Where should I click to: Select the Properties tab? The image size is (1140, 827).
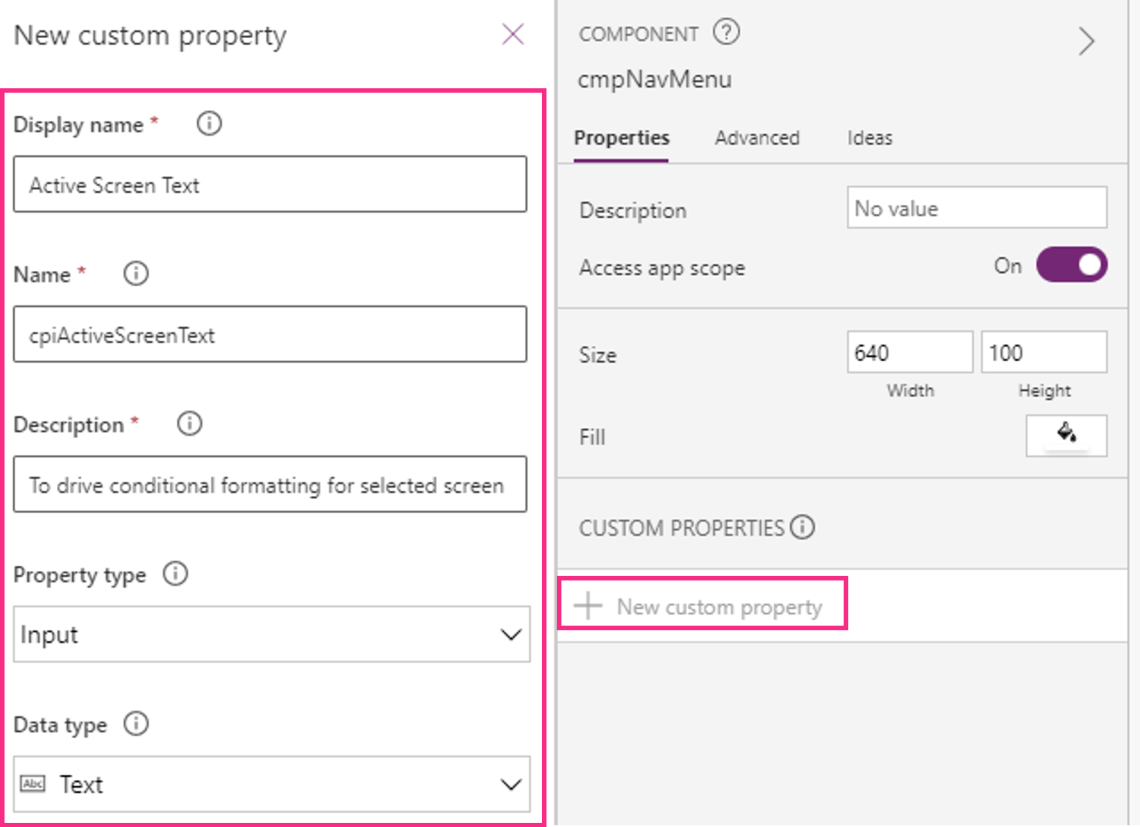621,138
